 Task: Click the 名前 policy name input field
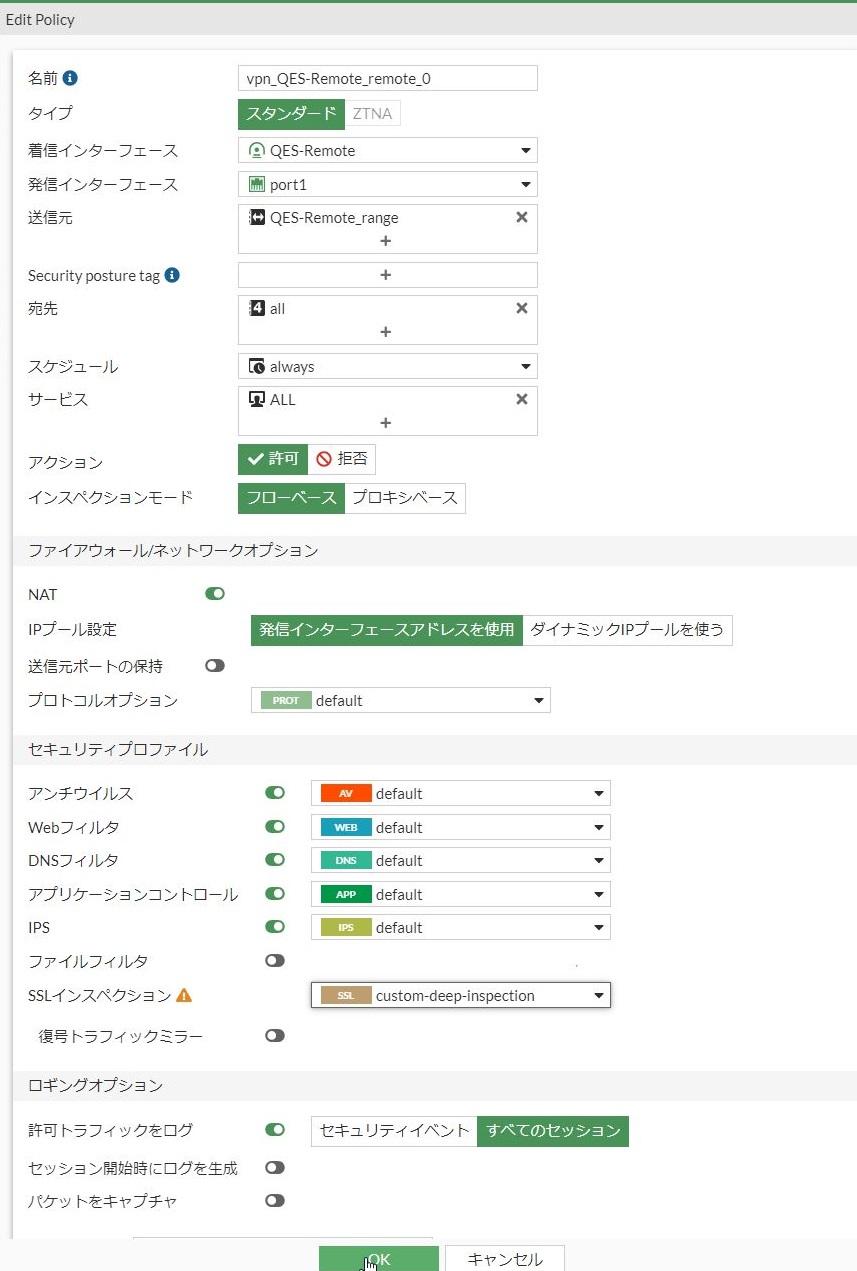tap(388, 78)
